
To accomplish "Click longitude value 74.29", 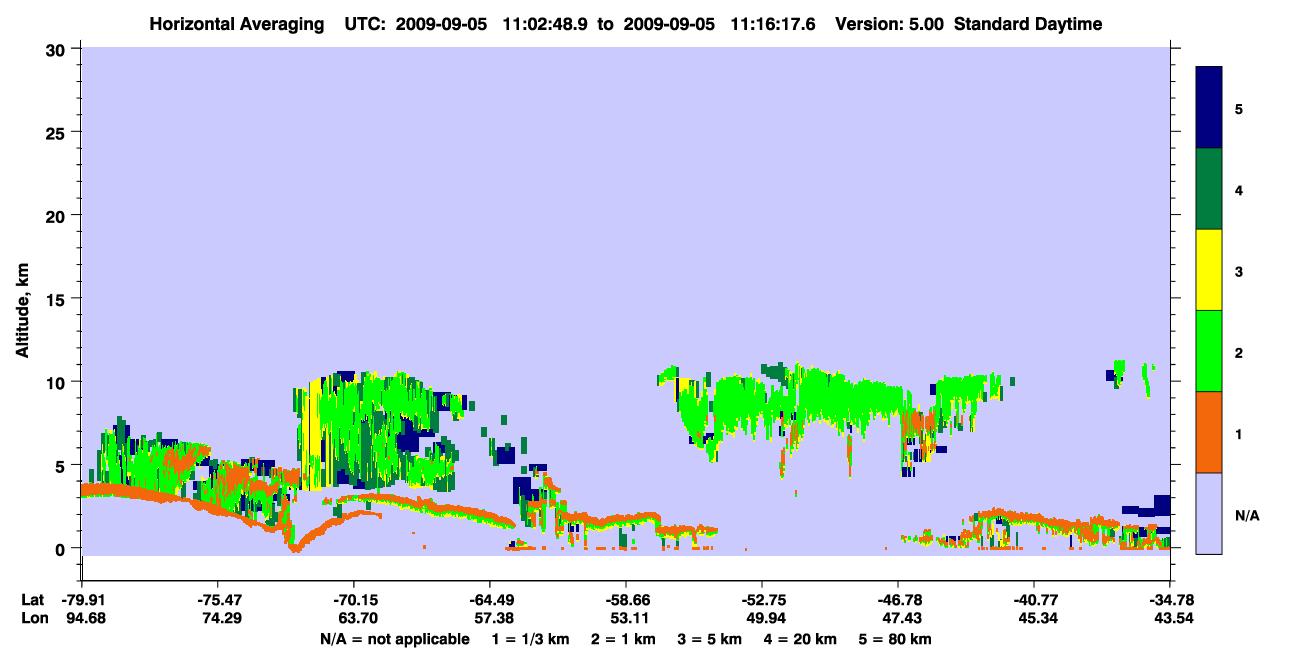I will (220, 618).
